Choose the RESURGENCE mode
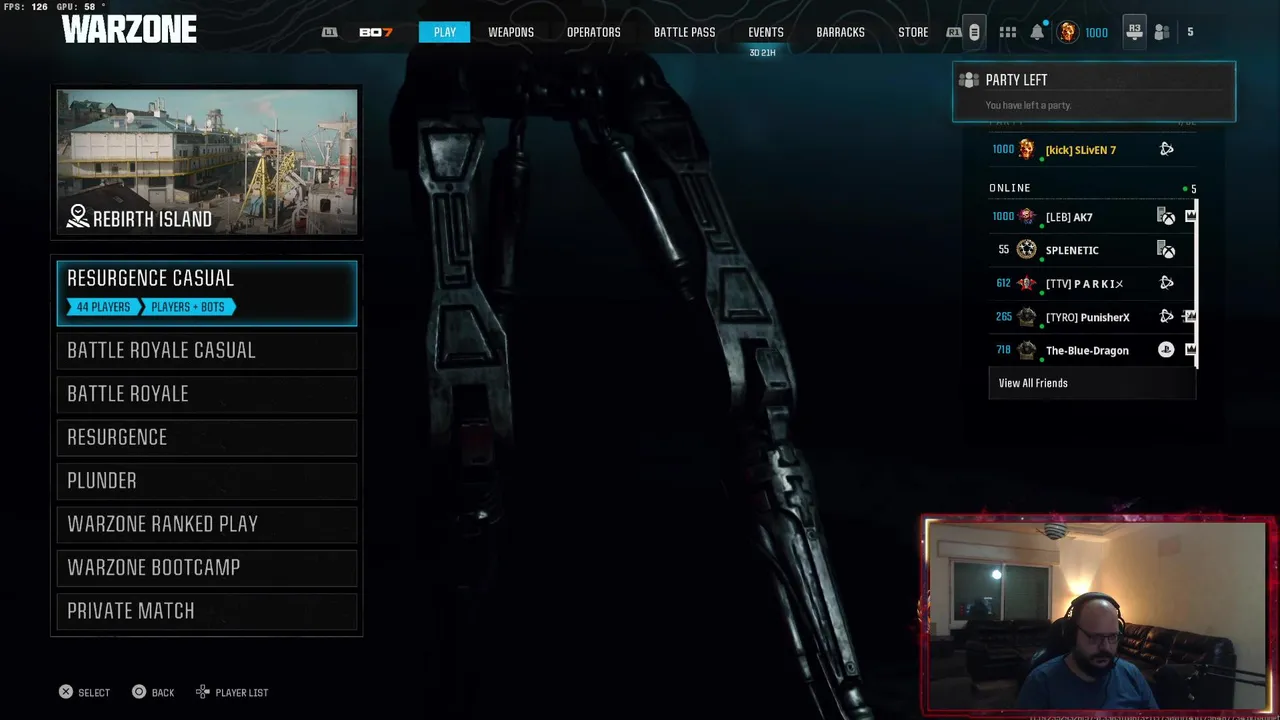Viewport: 1280px width, 720px height. (x=207, y=437)
